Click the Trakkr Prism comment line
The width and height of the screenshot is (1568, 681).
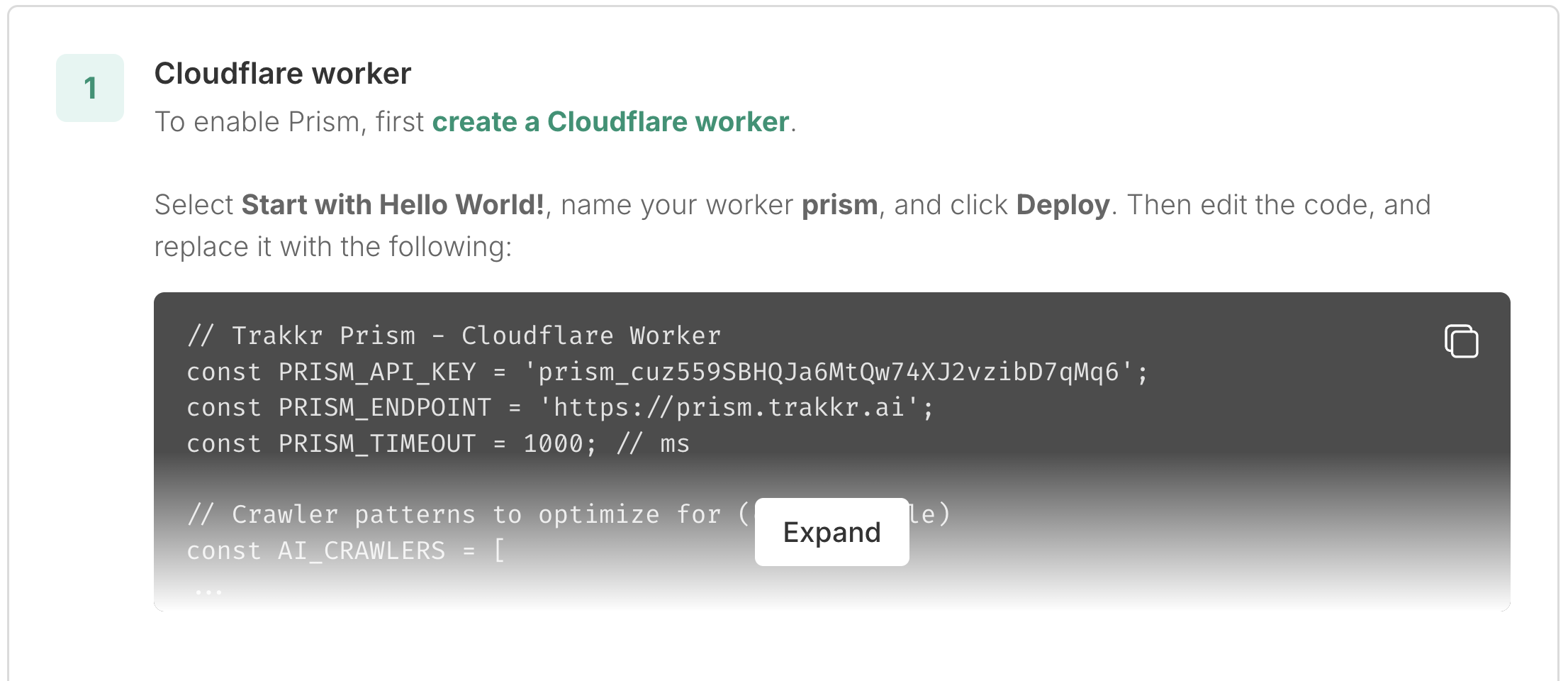[454, 336]
